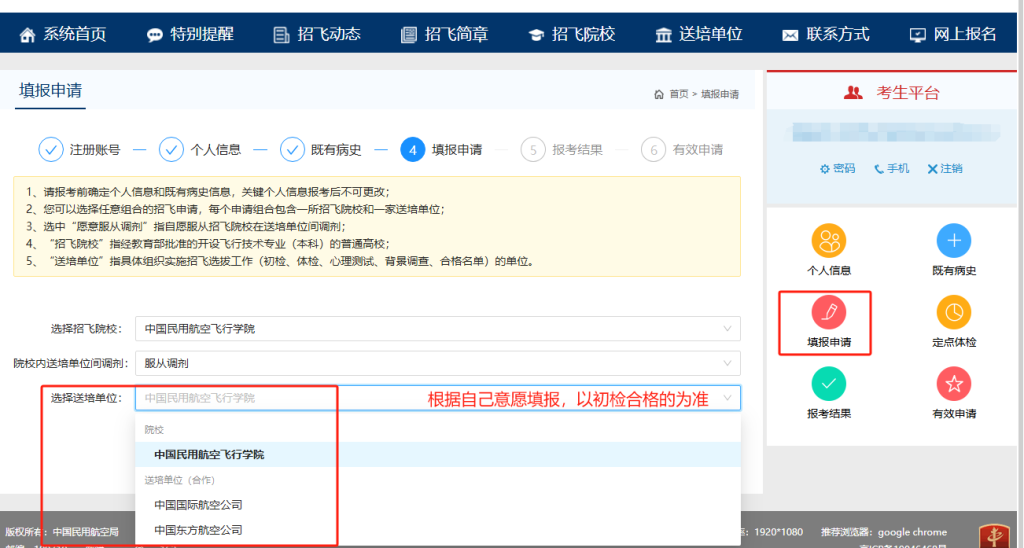Open 网上报名 in the top navigation

[x=952, y=34]
